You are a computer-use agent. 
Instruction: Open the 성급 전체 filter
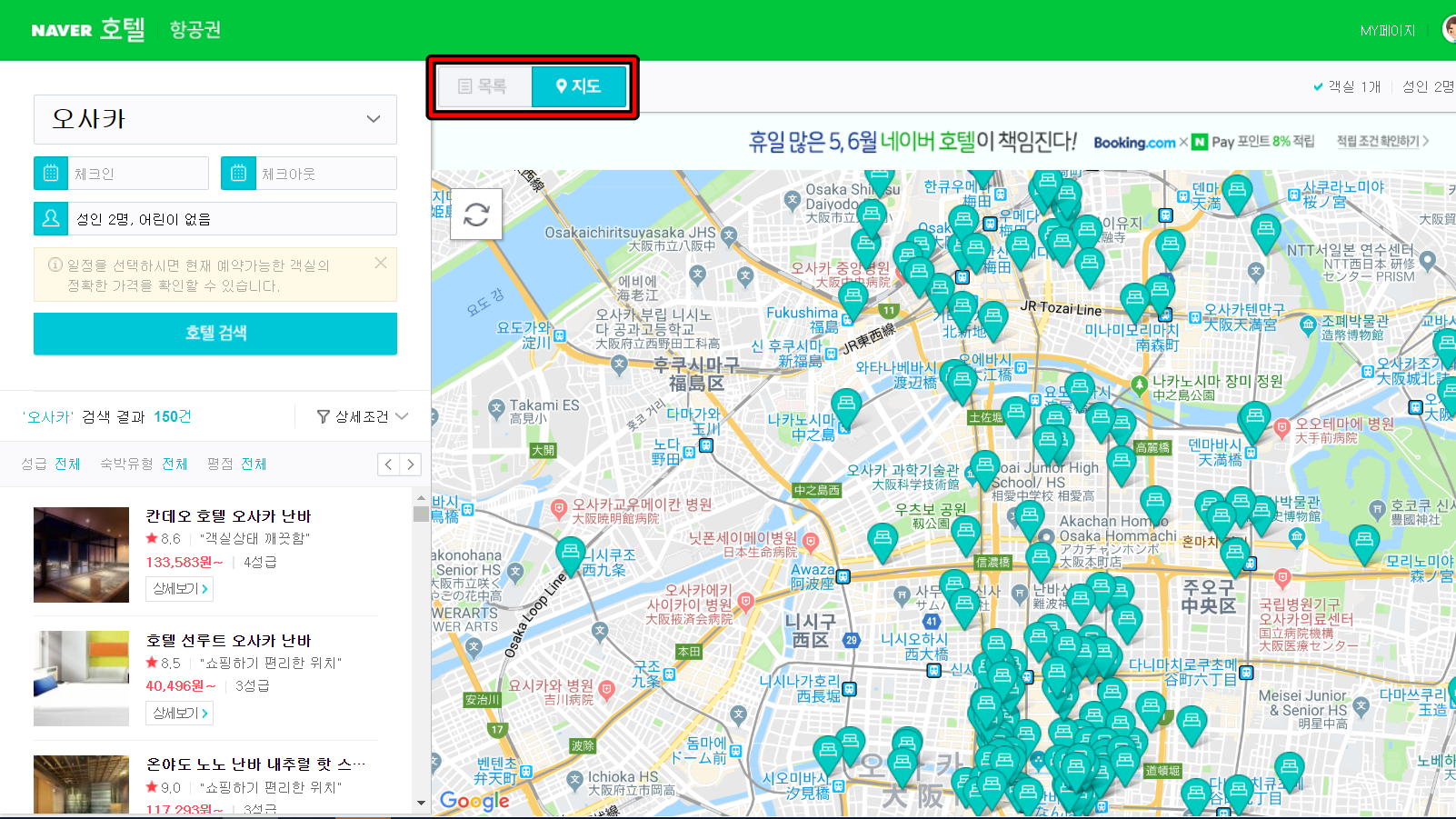click(51, 464)
